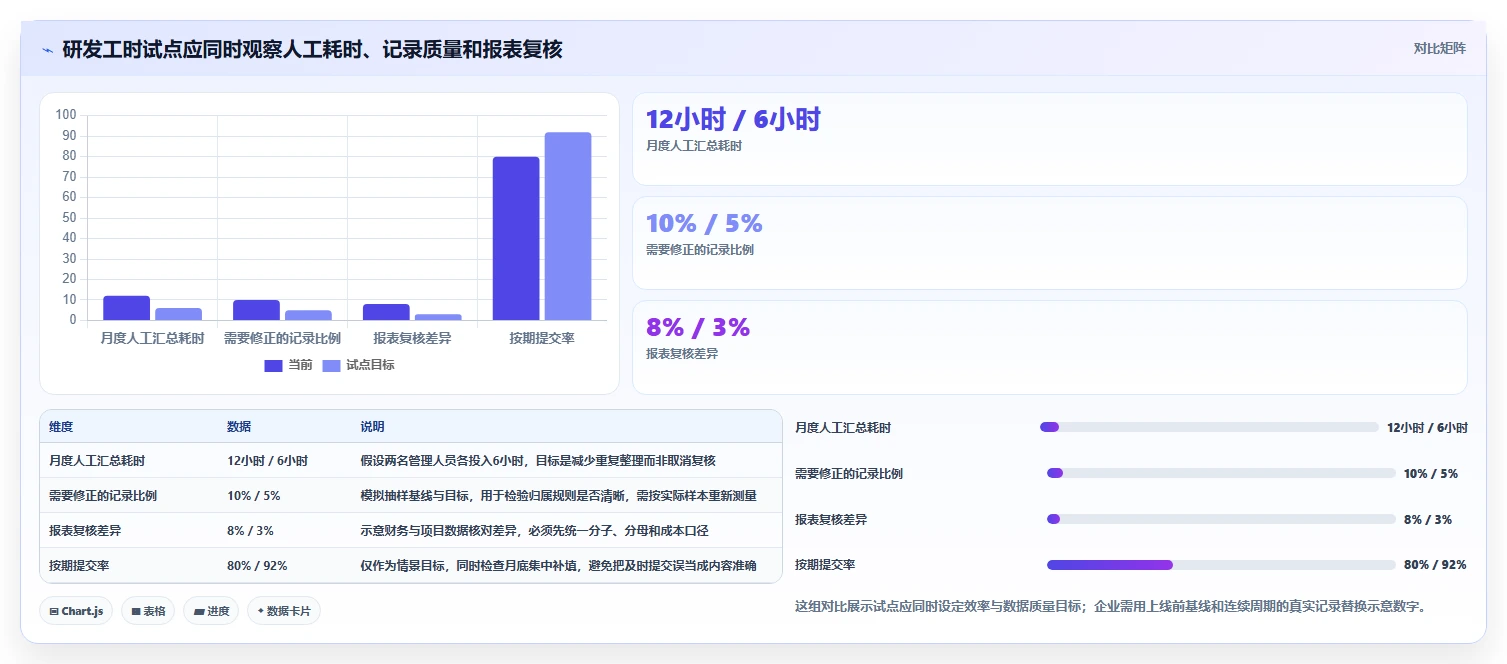1507x664 pixels.
Task: Click the 月度人工汇总耗时 progress bar
Action: pyautogui.click(x=1209, y=427)
